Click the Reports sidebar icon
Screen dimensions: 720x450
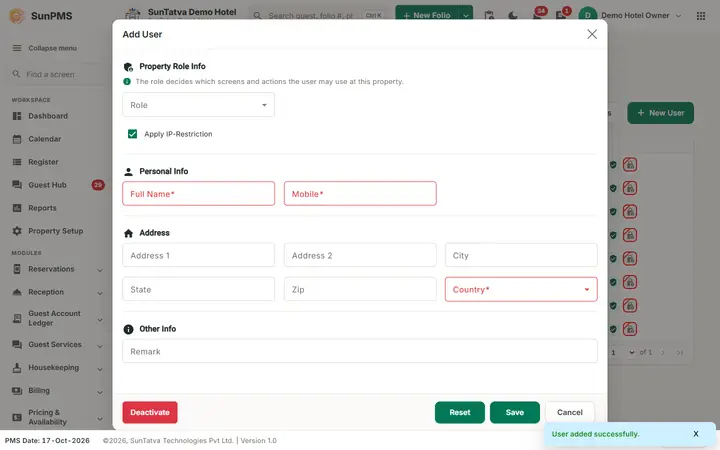(17, 208)
